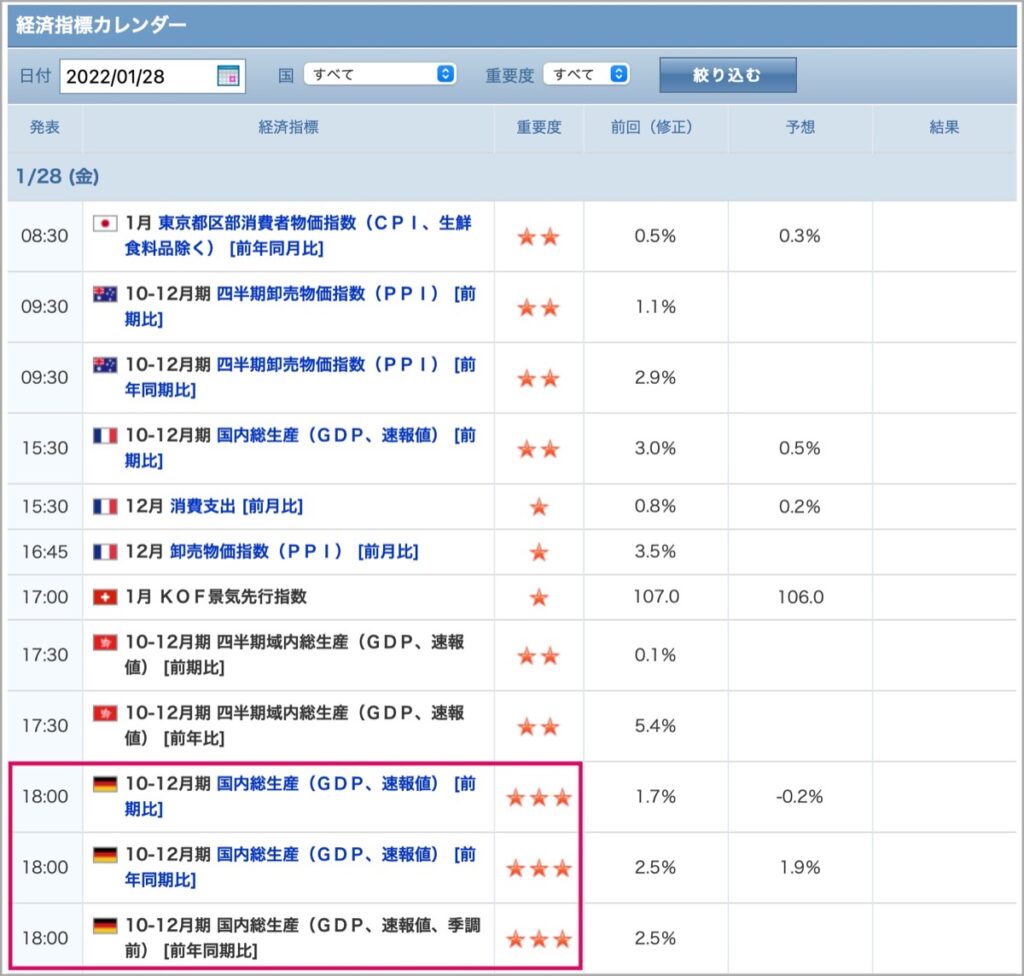Click the 08:30 release time

pos(44,236)
